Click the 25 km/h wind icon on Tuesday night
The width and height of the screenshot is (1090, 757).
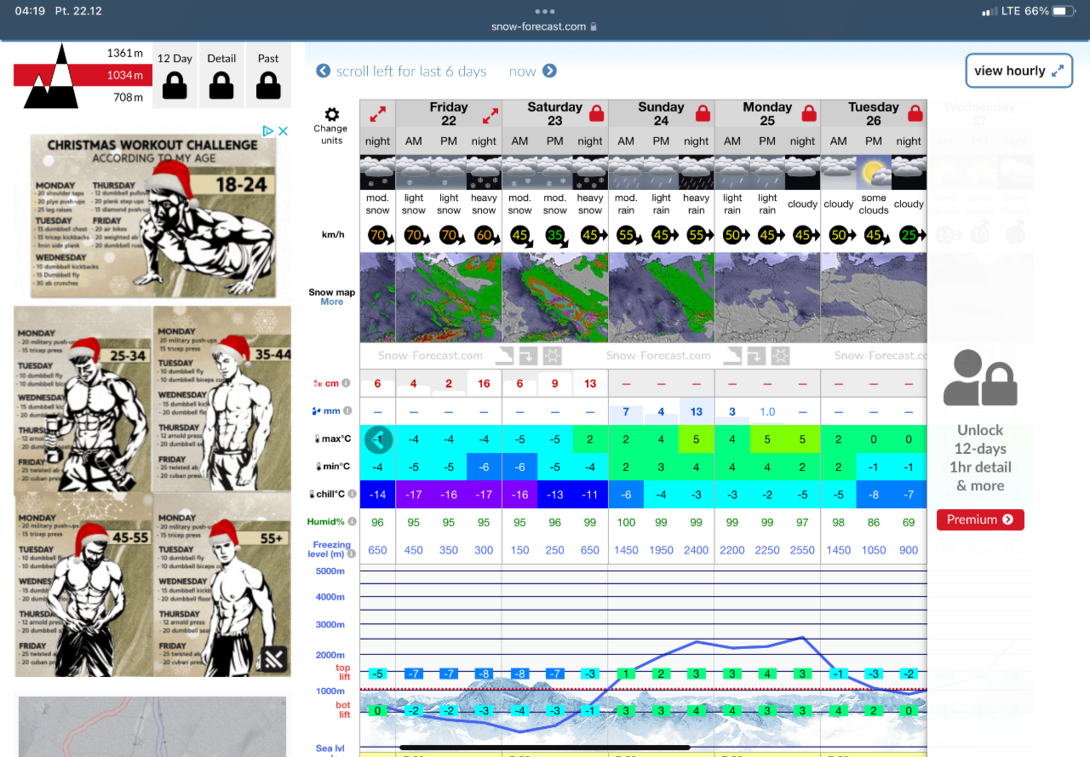pos(909,235)
